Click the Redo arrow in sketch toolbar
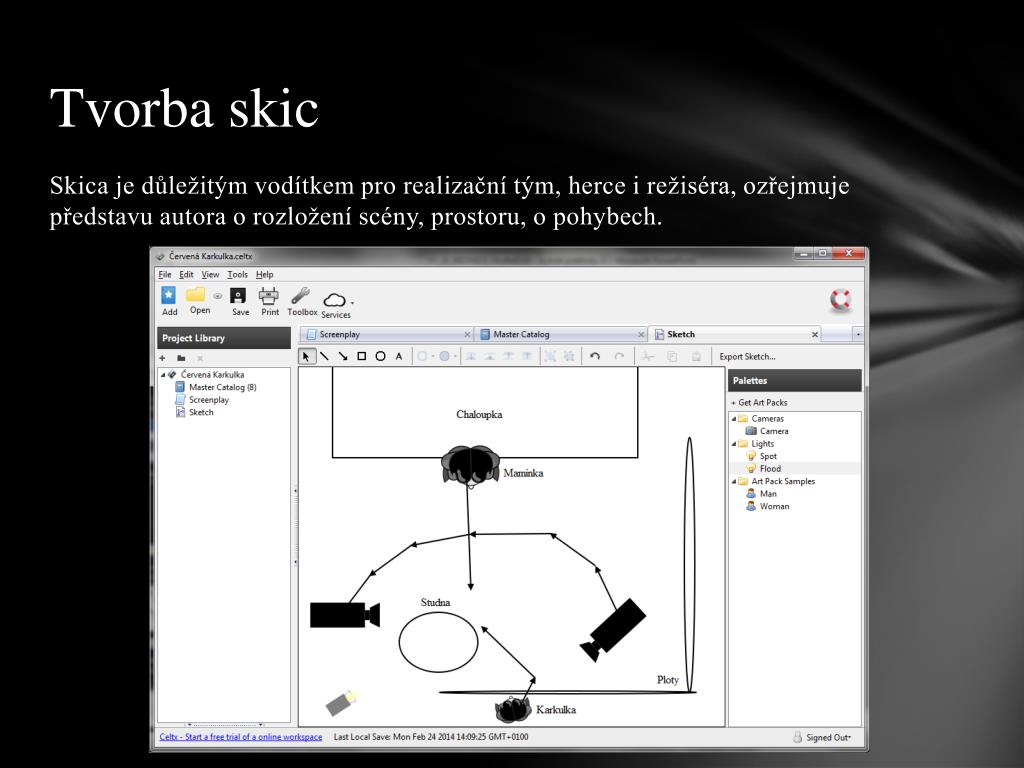 [x=619, y=357]
